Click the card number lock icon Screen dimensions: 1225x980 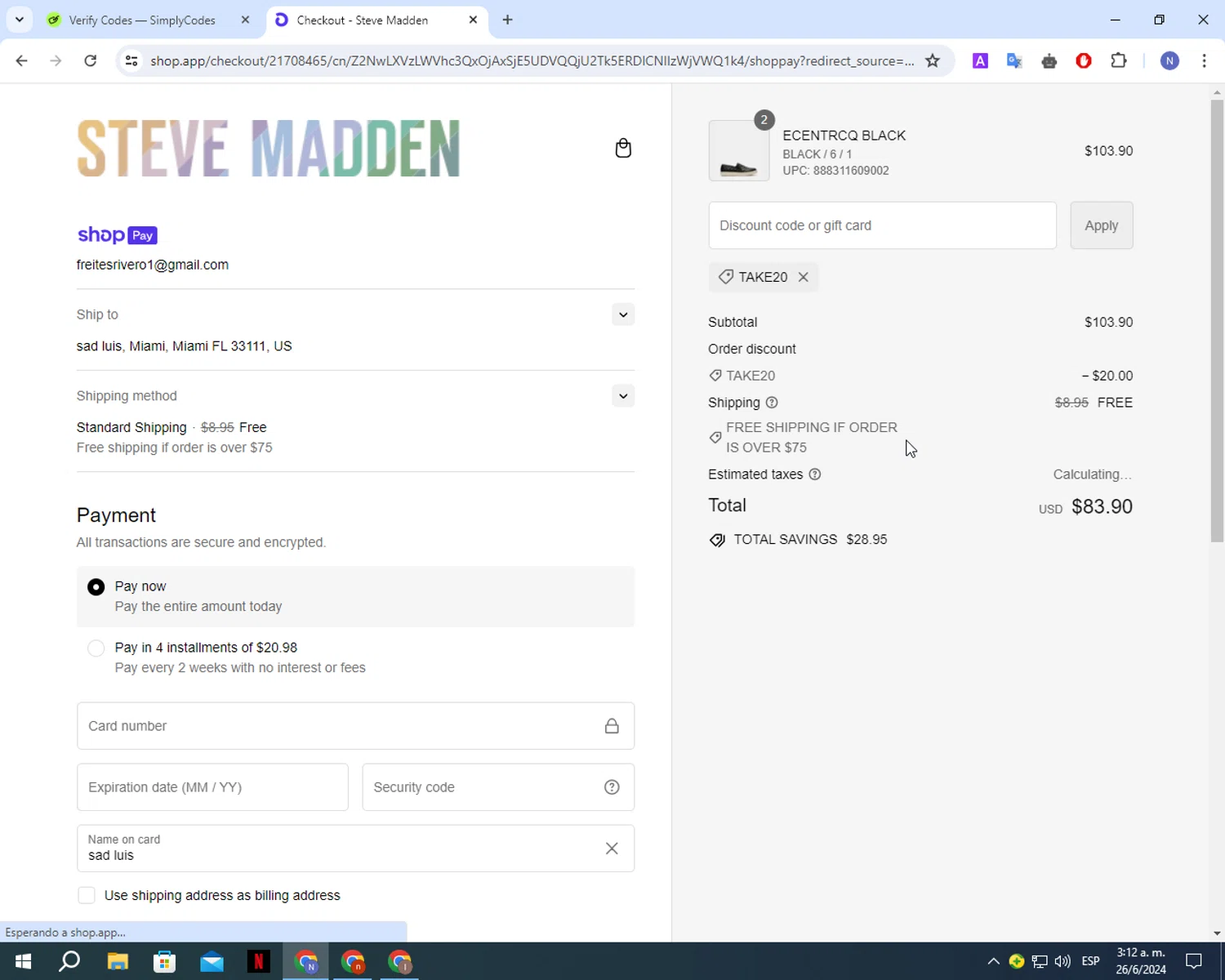[x=612, y=726]
